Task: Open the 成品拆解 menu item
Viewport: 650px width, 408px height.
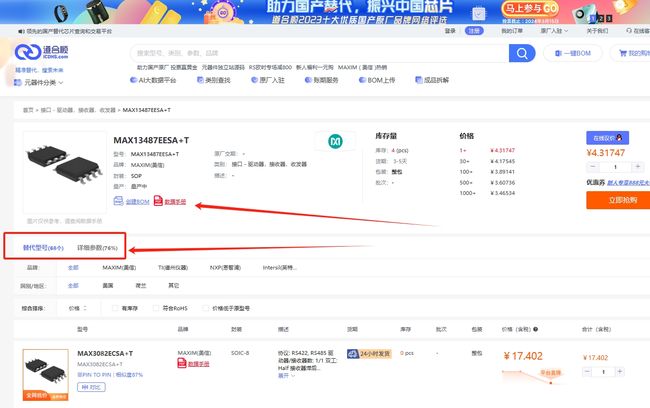Action: (x=432, y=80)
